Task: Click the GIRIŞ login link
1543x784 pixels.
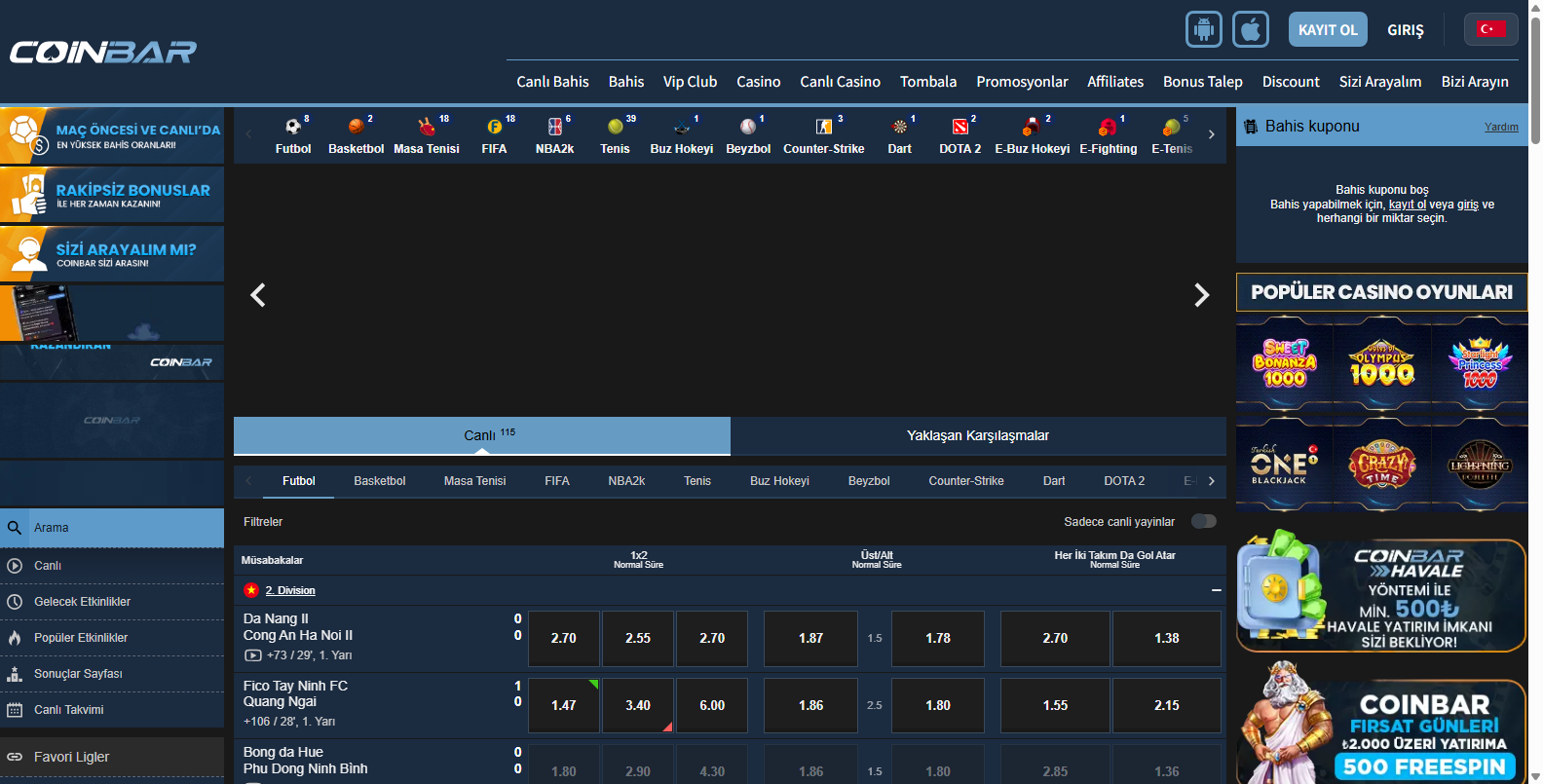Action: (x=1405, y=30)
